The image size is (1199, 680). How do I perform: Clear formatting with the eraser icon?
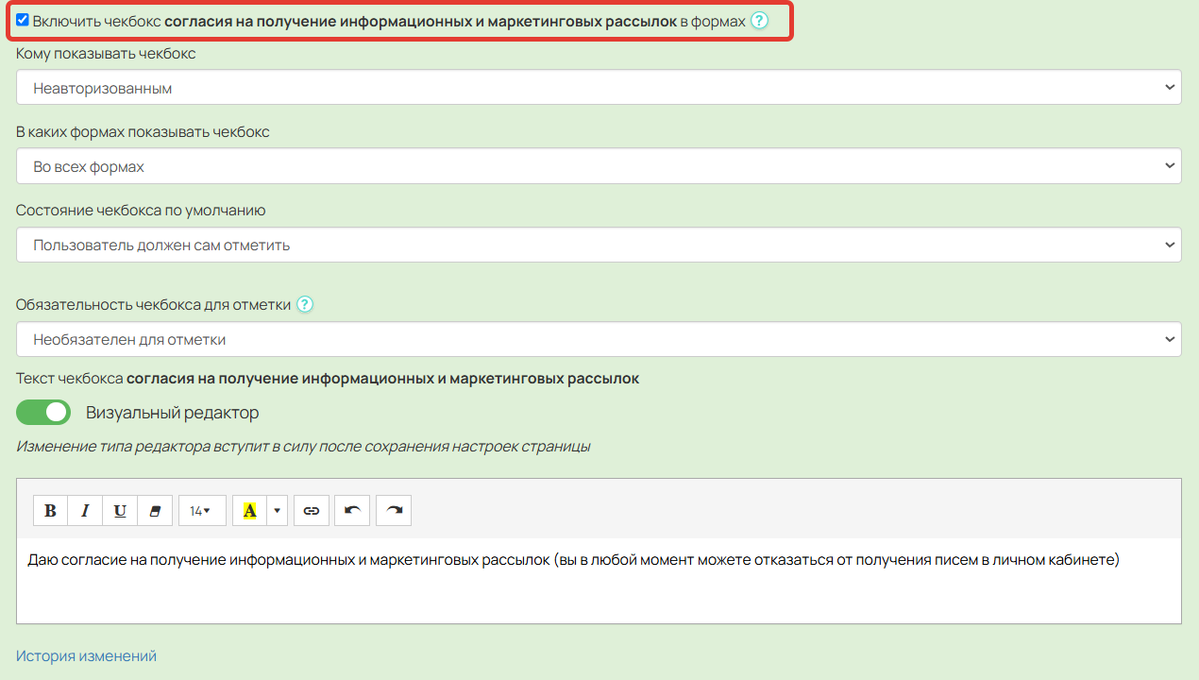coord(154,510)
